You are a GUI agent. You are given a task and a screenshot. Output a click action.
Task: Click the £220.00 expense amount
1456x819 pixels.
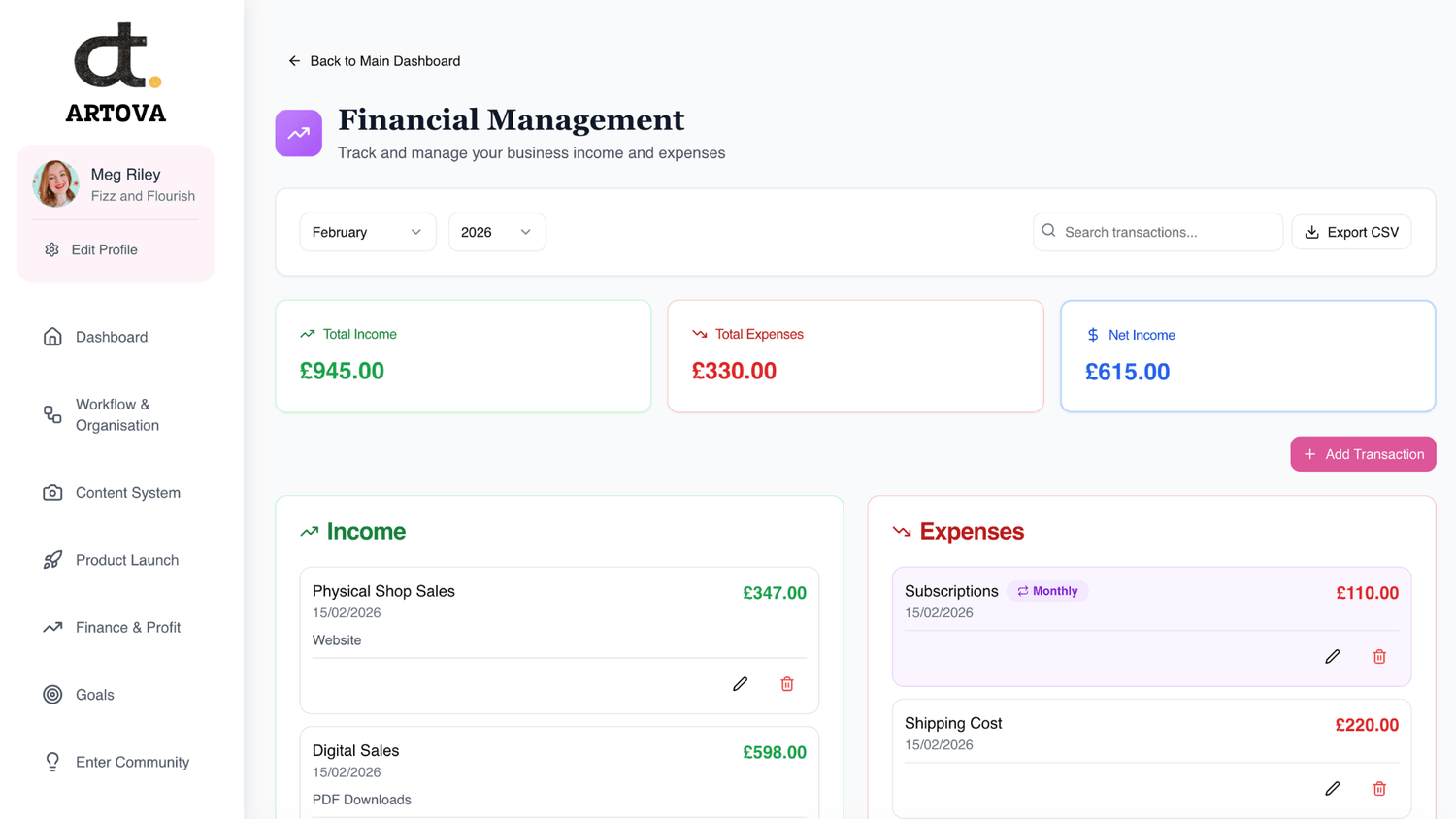(x=1367, y=725)
